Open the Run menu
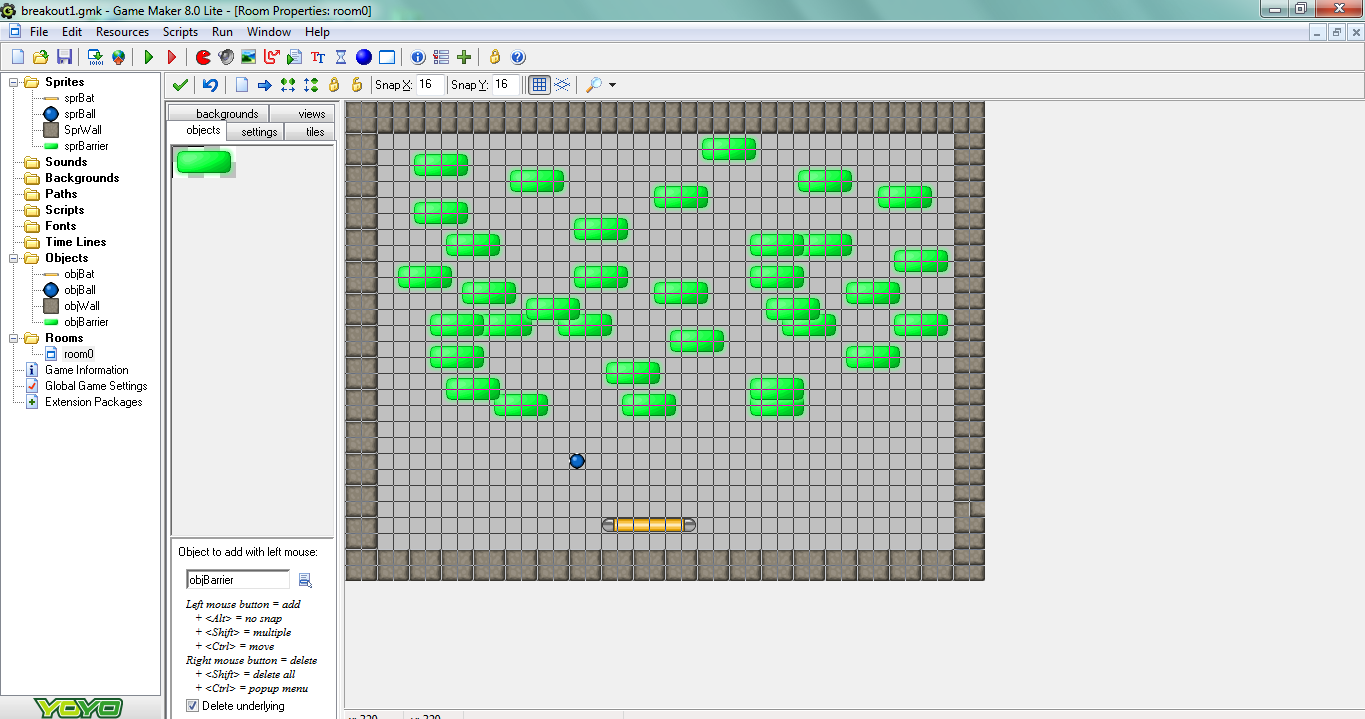Viewport: 1365px width, 719px height. [x=222, y=32]
